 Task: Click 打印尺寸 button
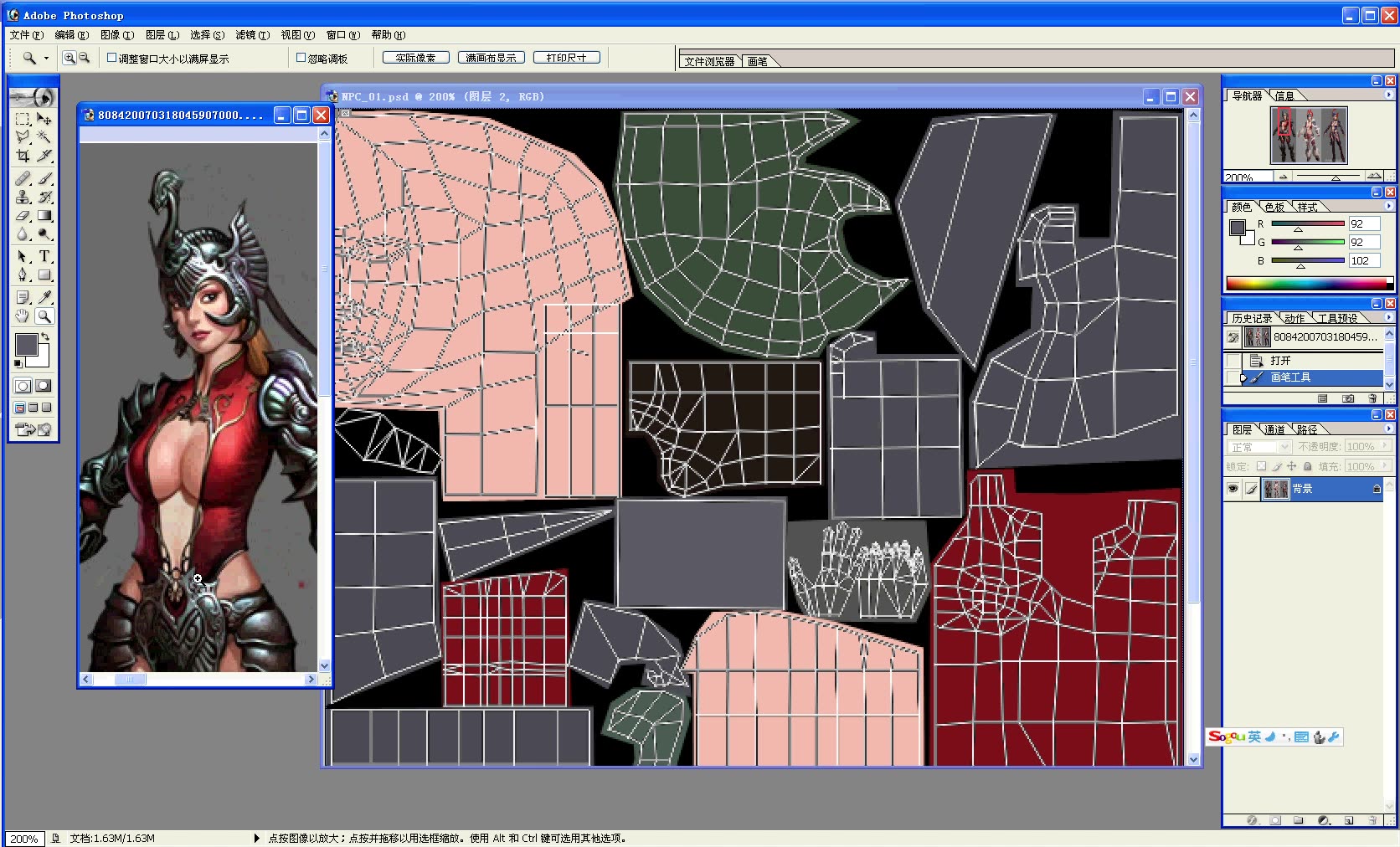567,58
